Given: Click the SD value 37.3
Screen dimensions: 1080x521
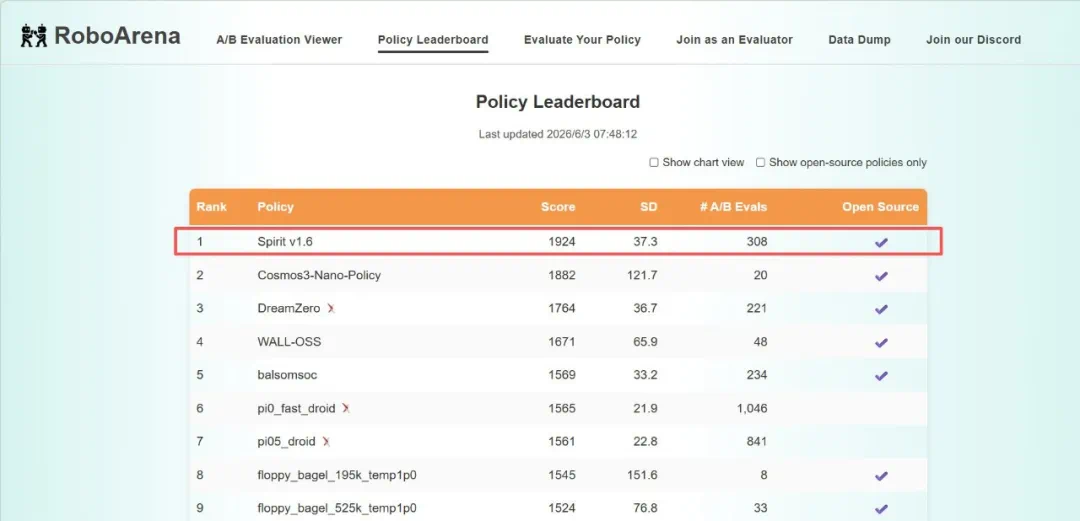Looking at the screenshot, I should click(x=645, y=242).
